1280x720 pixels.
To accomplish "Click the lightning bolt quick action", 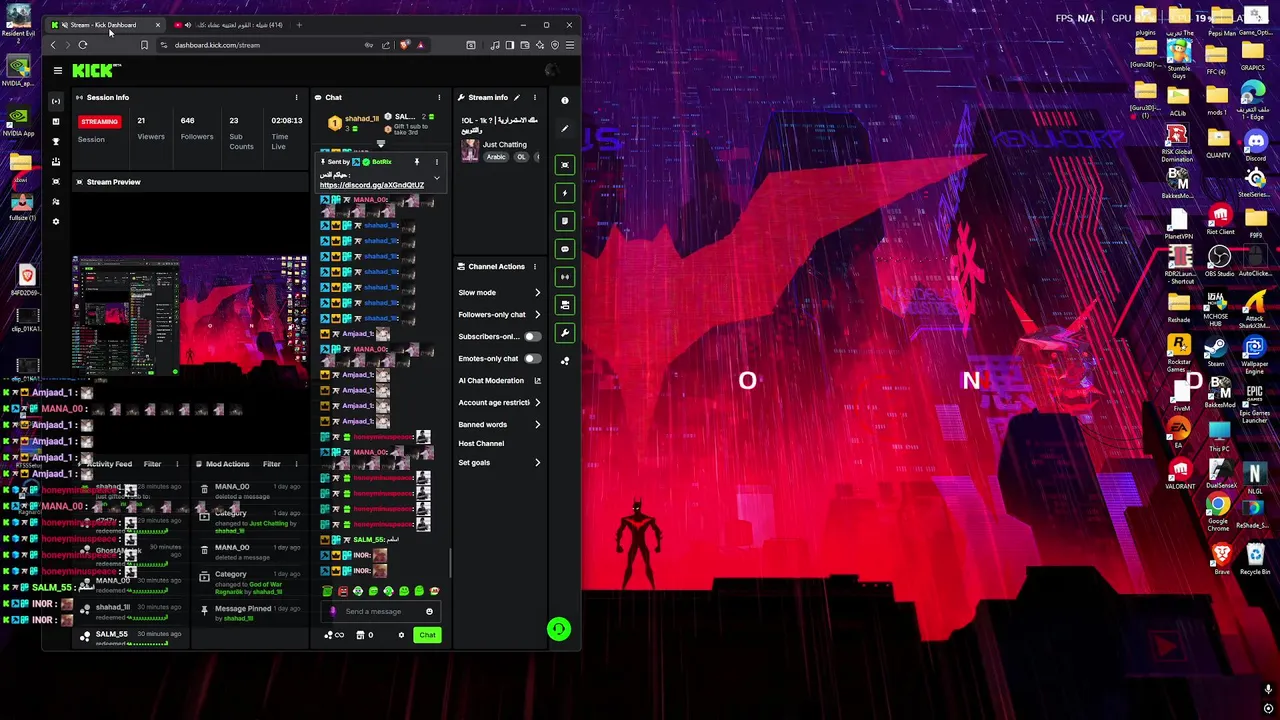I will click(x=565, y=193).
